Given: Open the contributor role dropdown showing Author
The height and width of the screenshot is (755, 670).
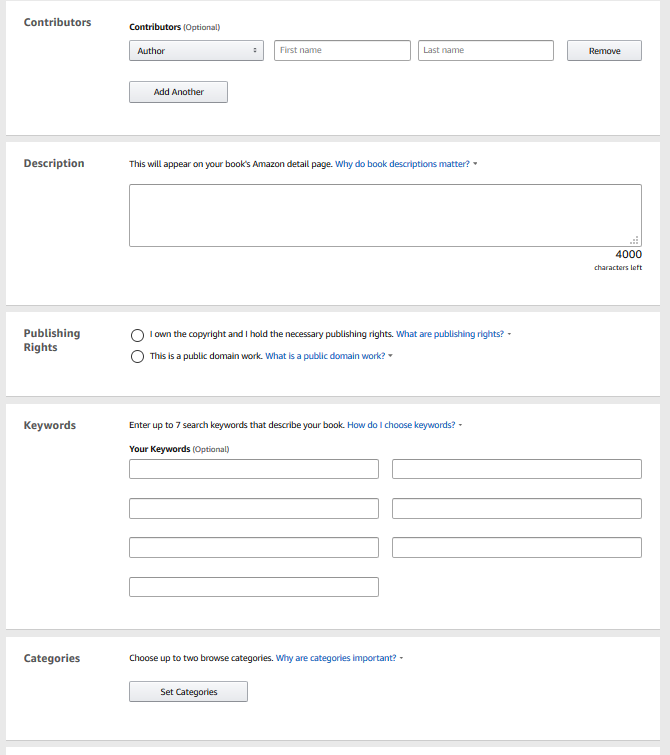Looking at the screenshot, I should coord(196,51).
